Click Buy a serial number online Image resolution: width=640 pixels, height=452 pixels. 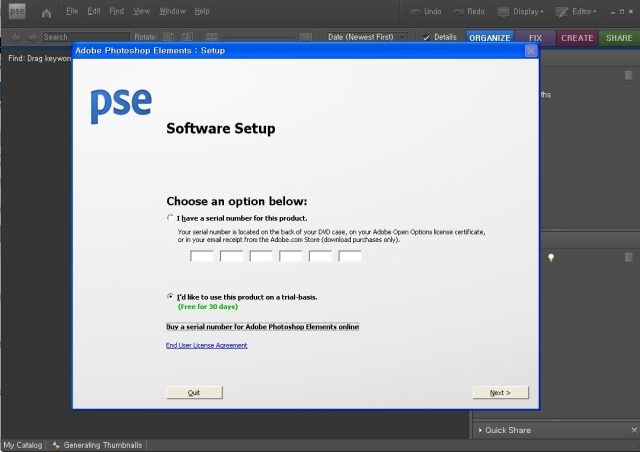tap(262, 327)
